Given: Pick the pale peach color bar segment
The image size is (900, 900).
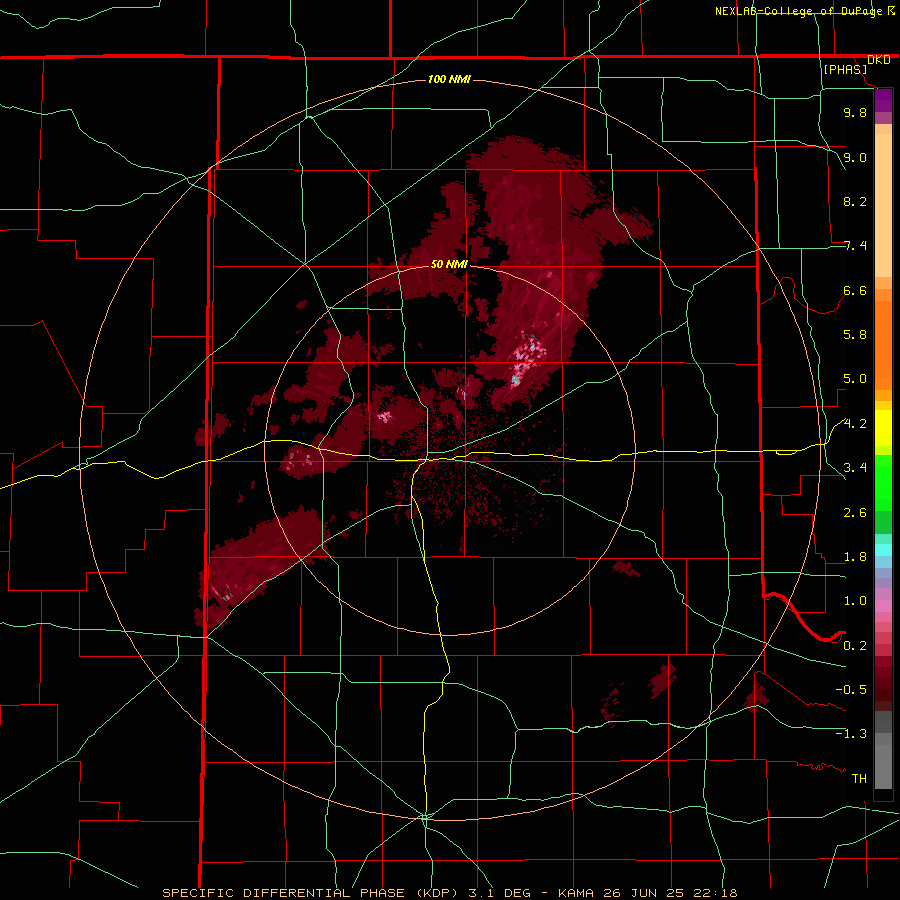Looking at the screenshot, I should (x=883, y=205).
